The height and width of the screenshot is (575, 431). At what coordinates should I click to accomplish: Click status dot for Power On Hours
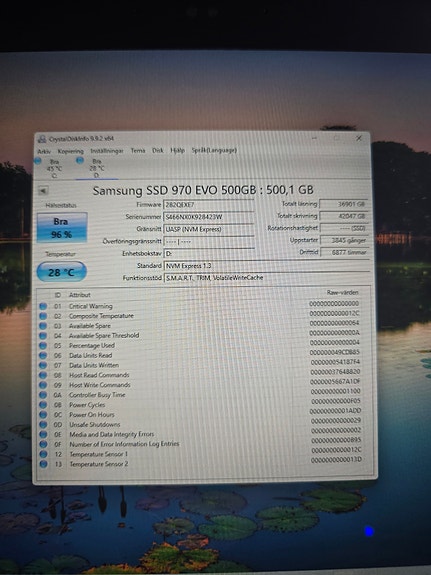[x=43, y=415]
